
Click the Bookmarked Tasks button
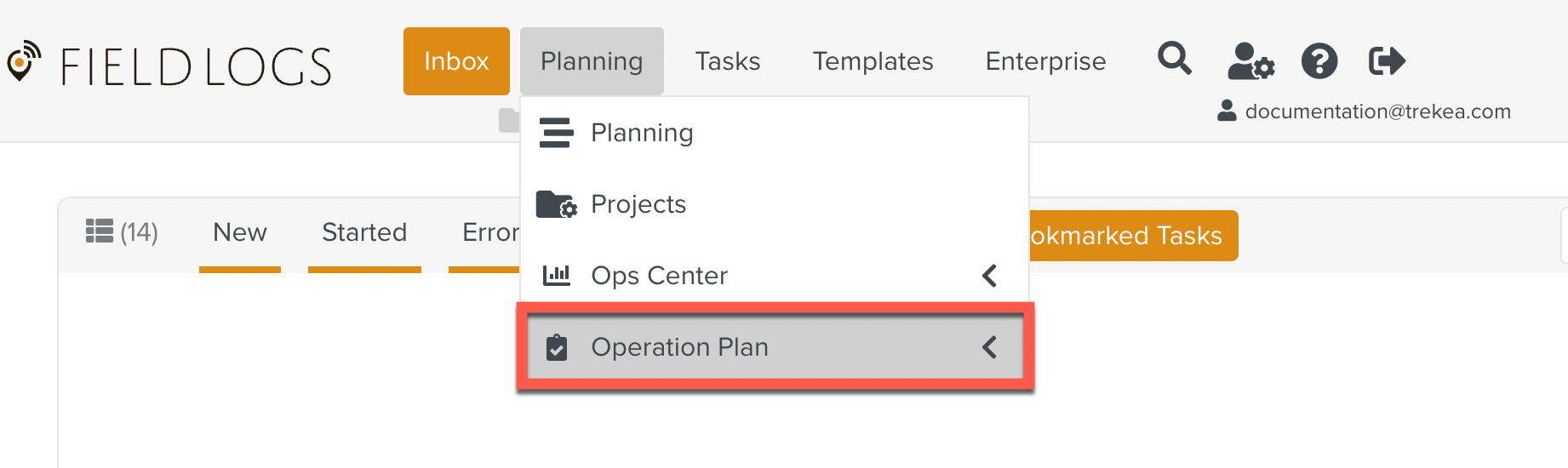(1128, 236)
